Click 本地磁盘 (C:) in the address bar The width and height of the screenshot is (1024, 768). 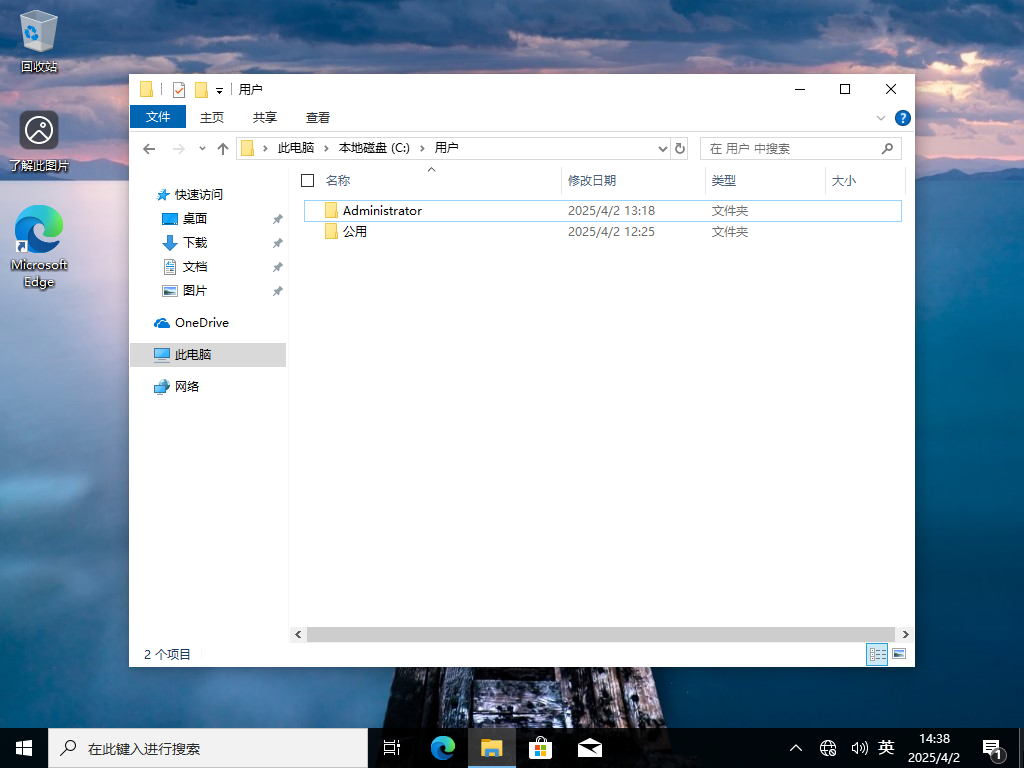click(374, 148)
